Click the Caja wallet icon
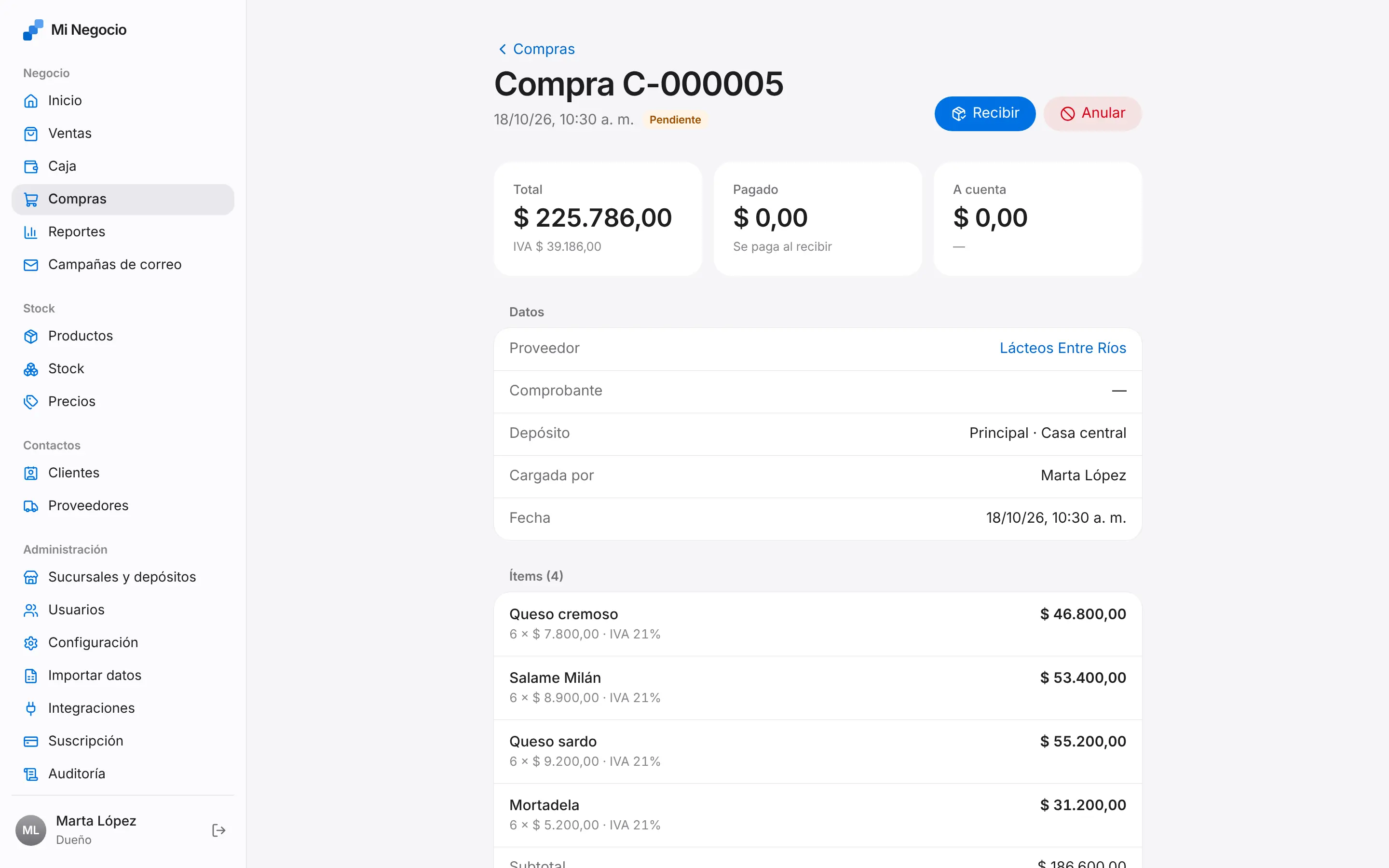1389x868 pixels. pos(31,166)
